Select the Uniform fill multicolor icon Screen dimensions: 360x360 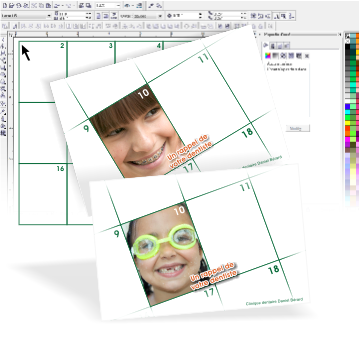pos(268,55)
